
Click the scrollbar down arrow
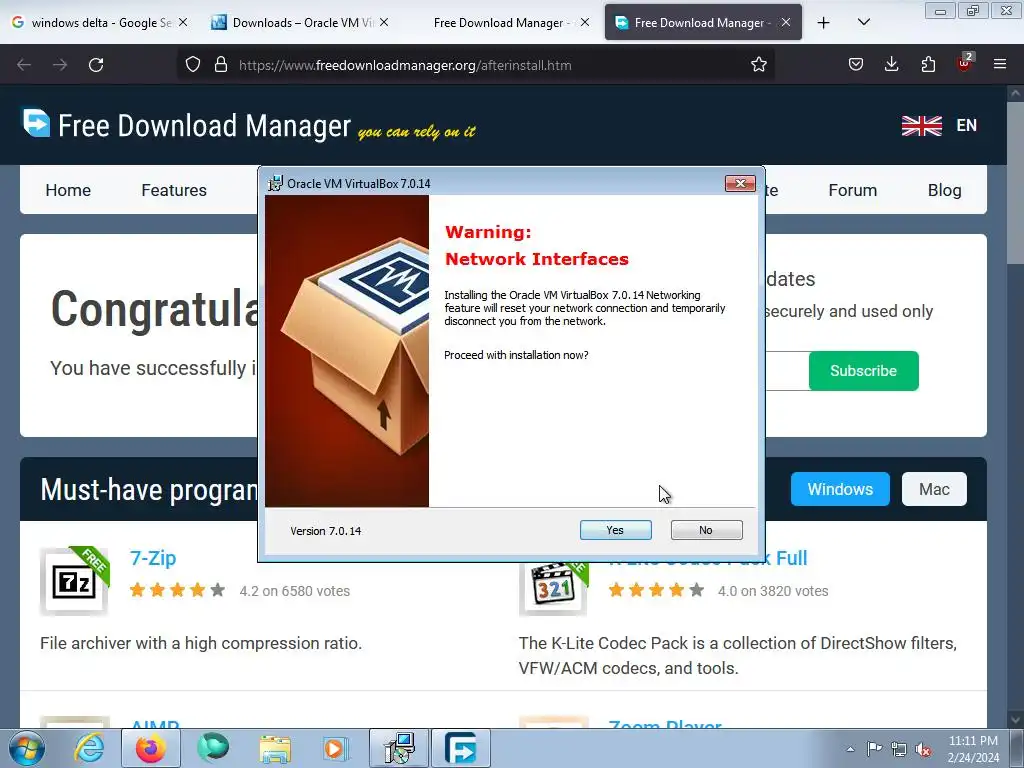pos(1016,720)
